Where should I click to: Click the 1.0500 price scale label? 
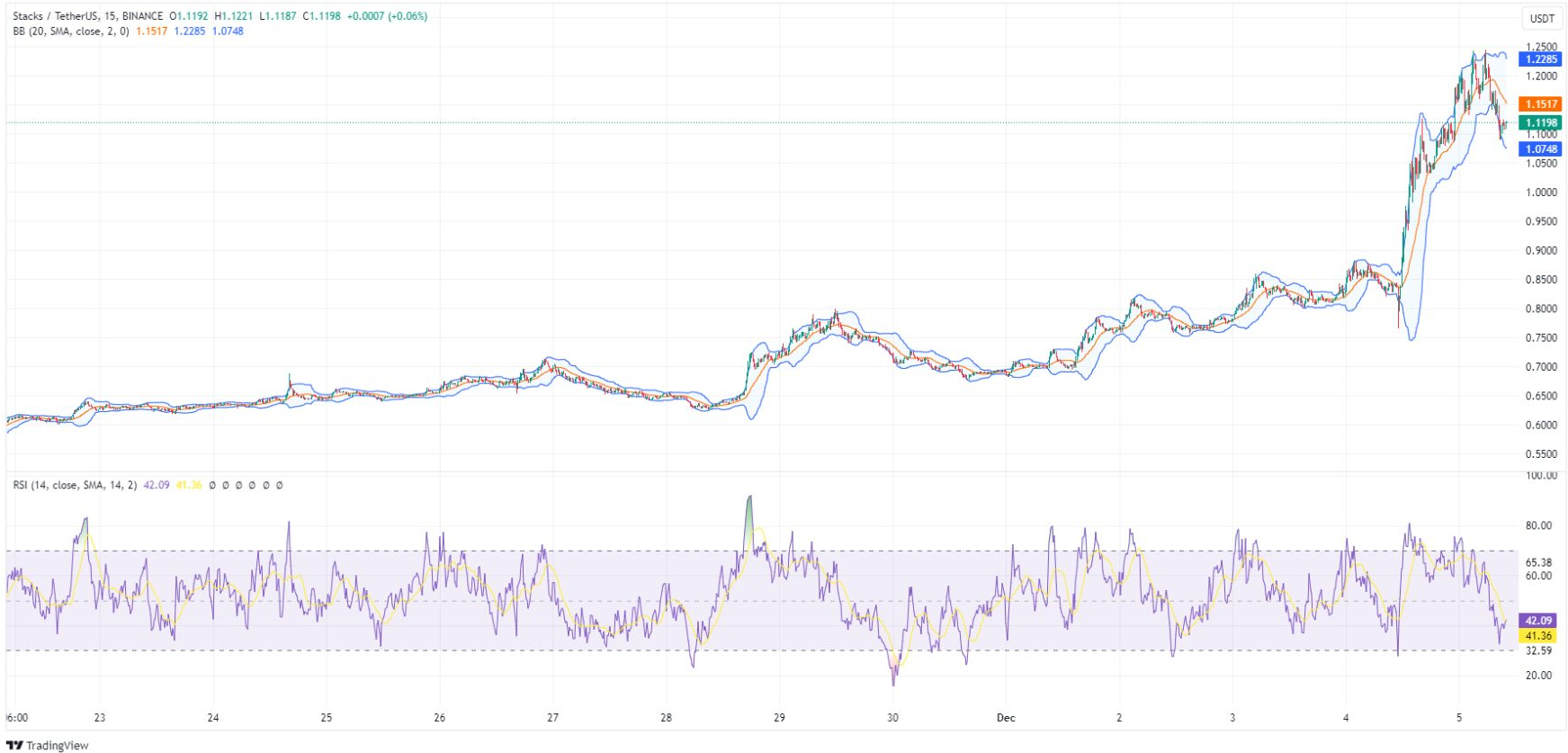click(x=1541, y=164)
